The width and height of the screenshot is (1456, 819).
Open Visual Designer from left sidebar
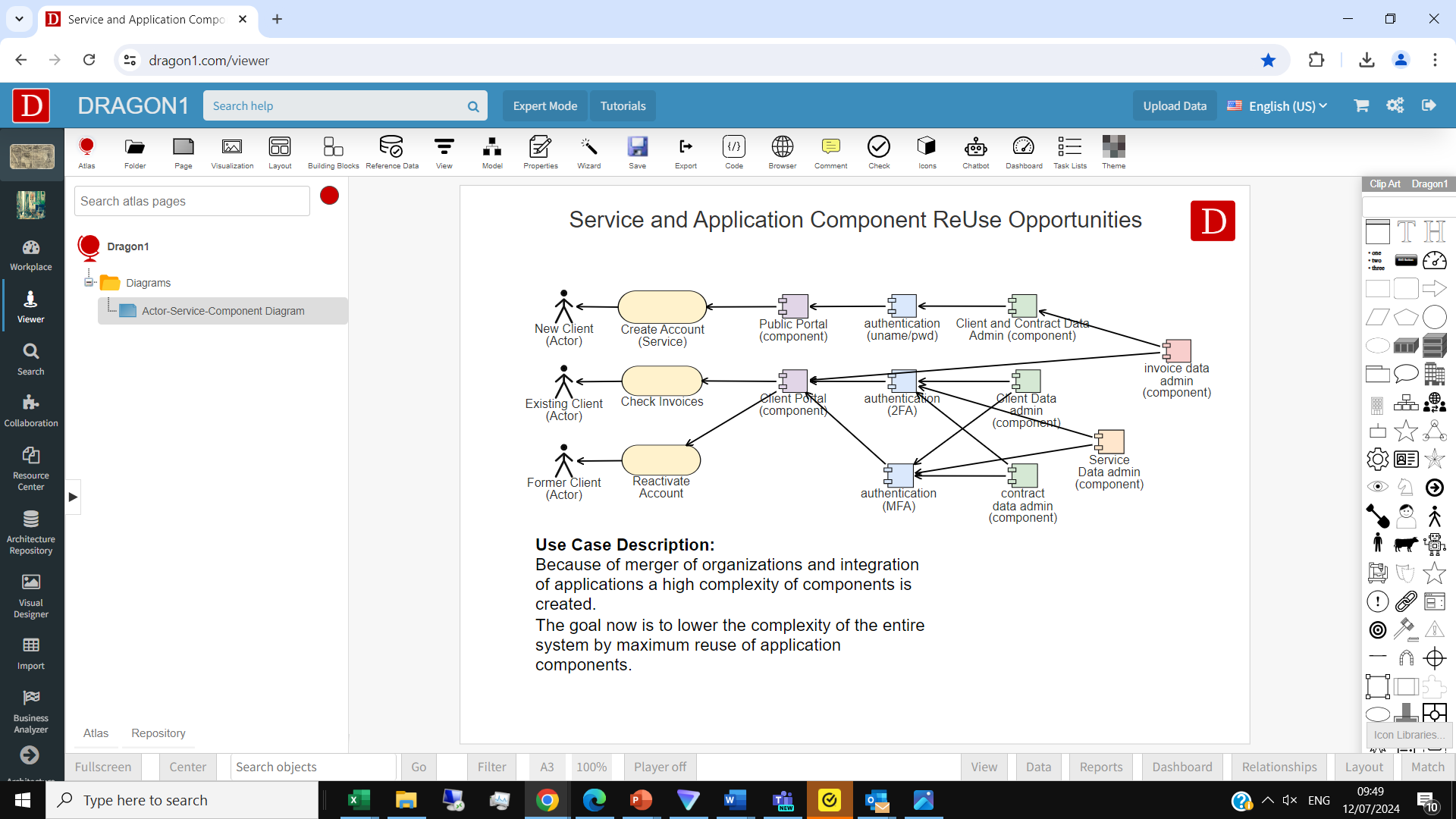point(31,596)
